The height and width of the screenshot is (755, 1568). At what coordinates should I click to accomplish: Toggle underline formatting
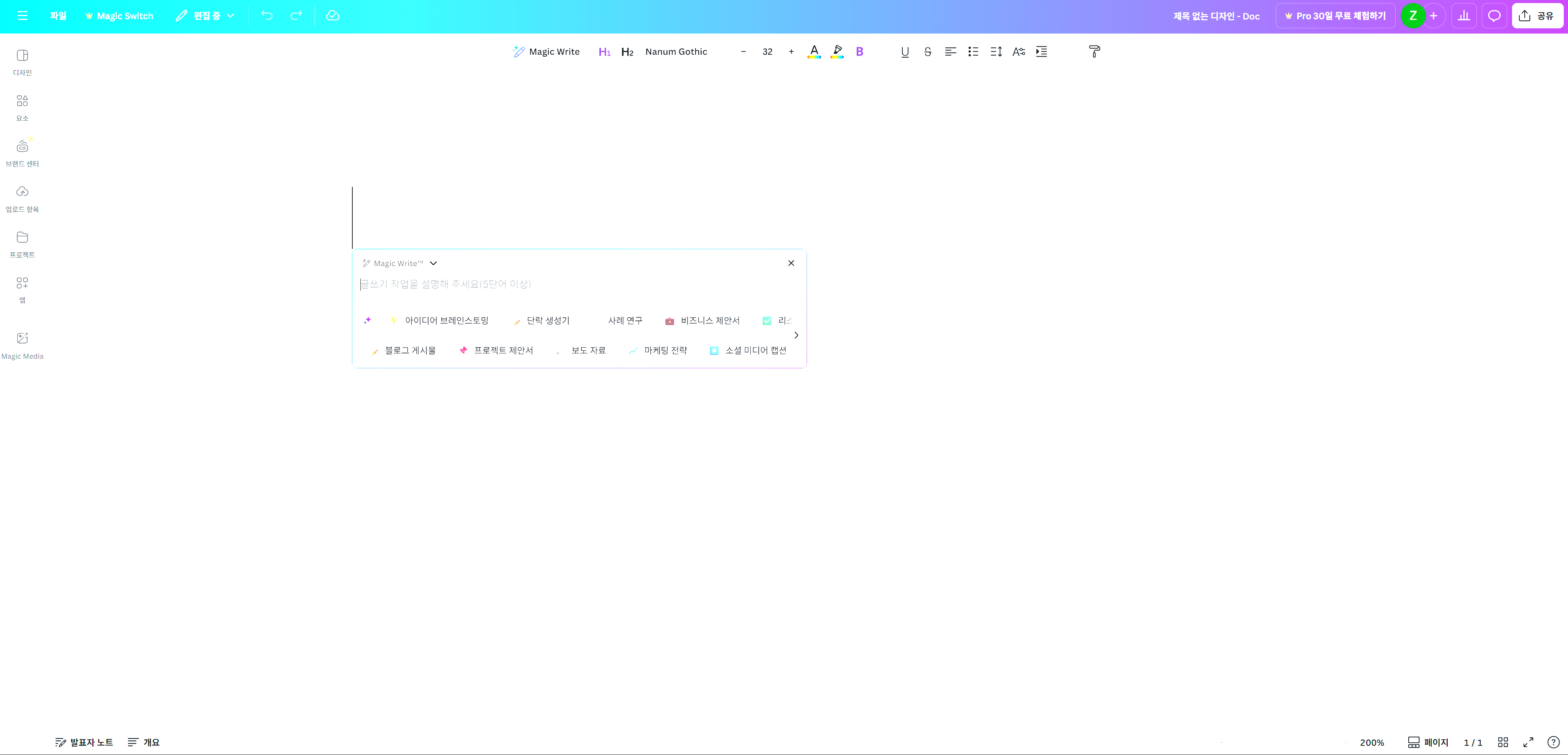coord(905,52)
